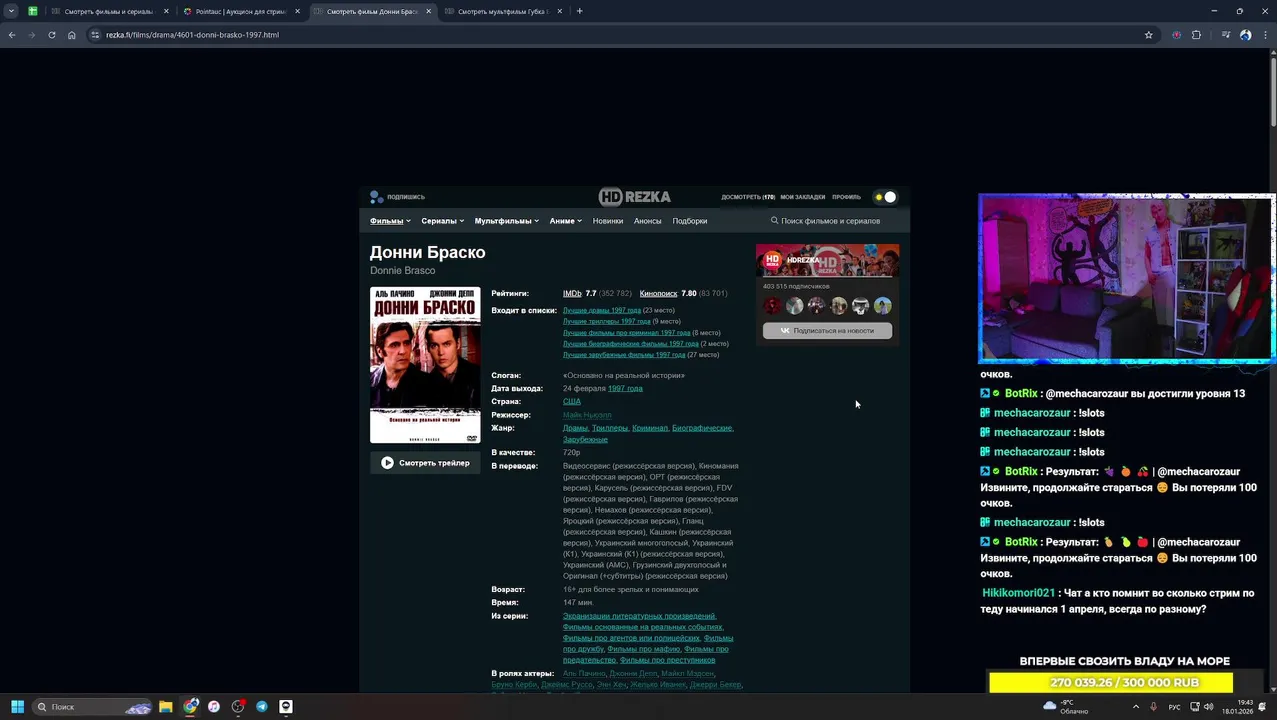The height and width of the screenshot is (720, 1277).
Task: Open the 'Новинки' section
Action: 608,221
